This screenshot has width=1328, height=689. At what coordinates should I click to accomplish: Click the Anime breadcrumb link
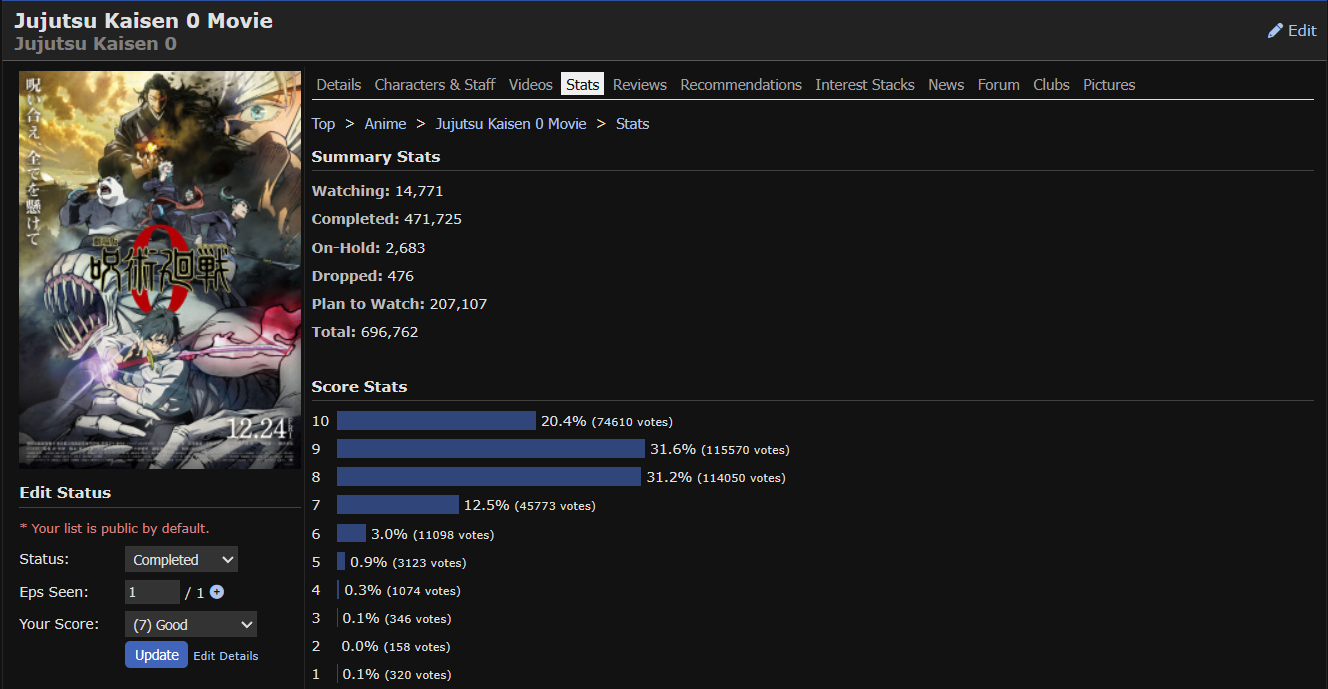click(386, 124)
